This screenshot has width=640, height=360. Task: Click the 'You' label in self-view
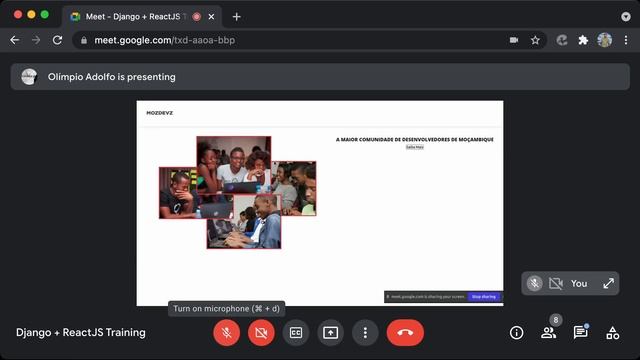tap(579, 283)
